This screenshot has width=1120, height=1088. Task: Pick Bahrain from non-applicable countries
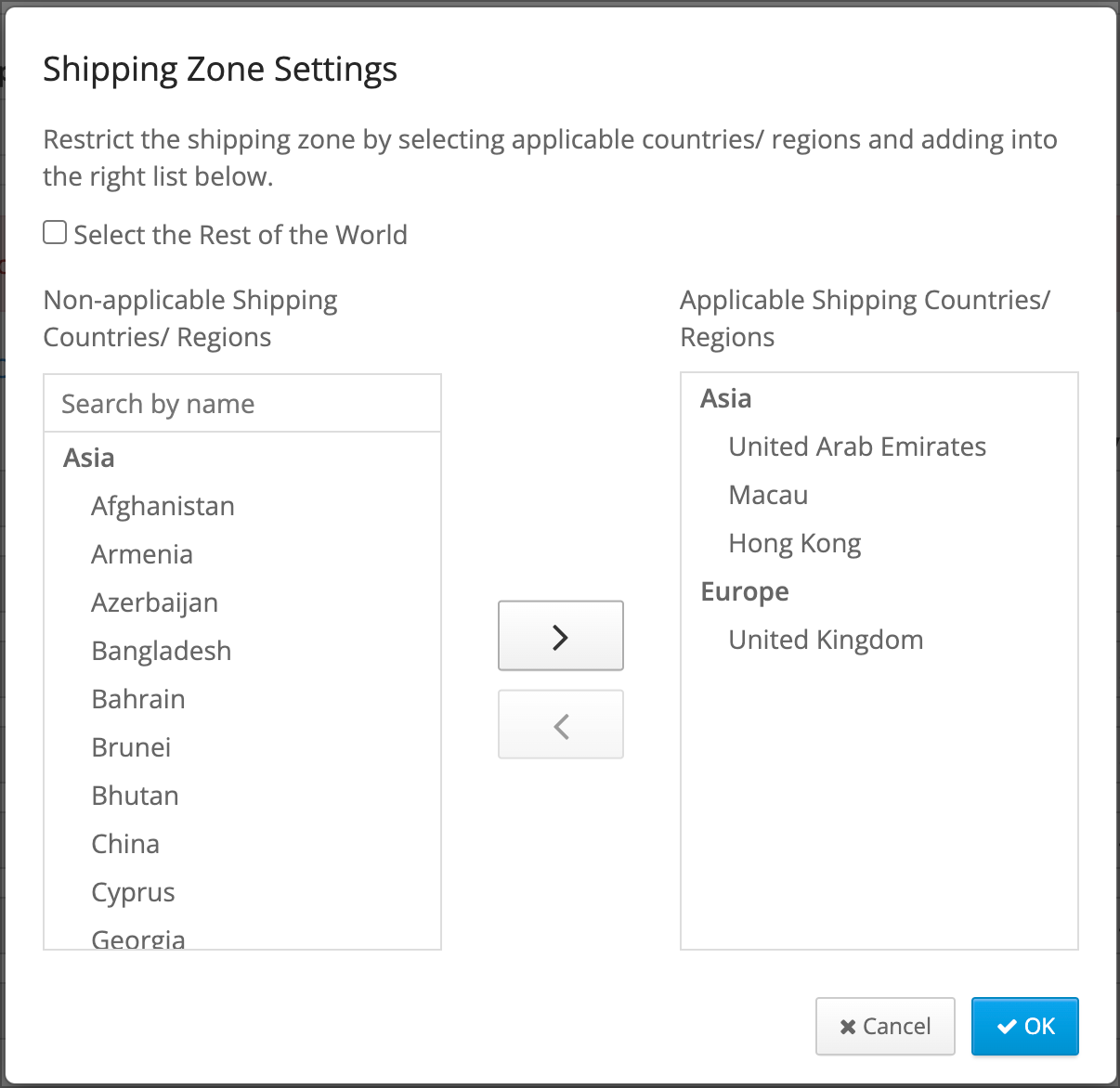point(138,699)
